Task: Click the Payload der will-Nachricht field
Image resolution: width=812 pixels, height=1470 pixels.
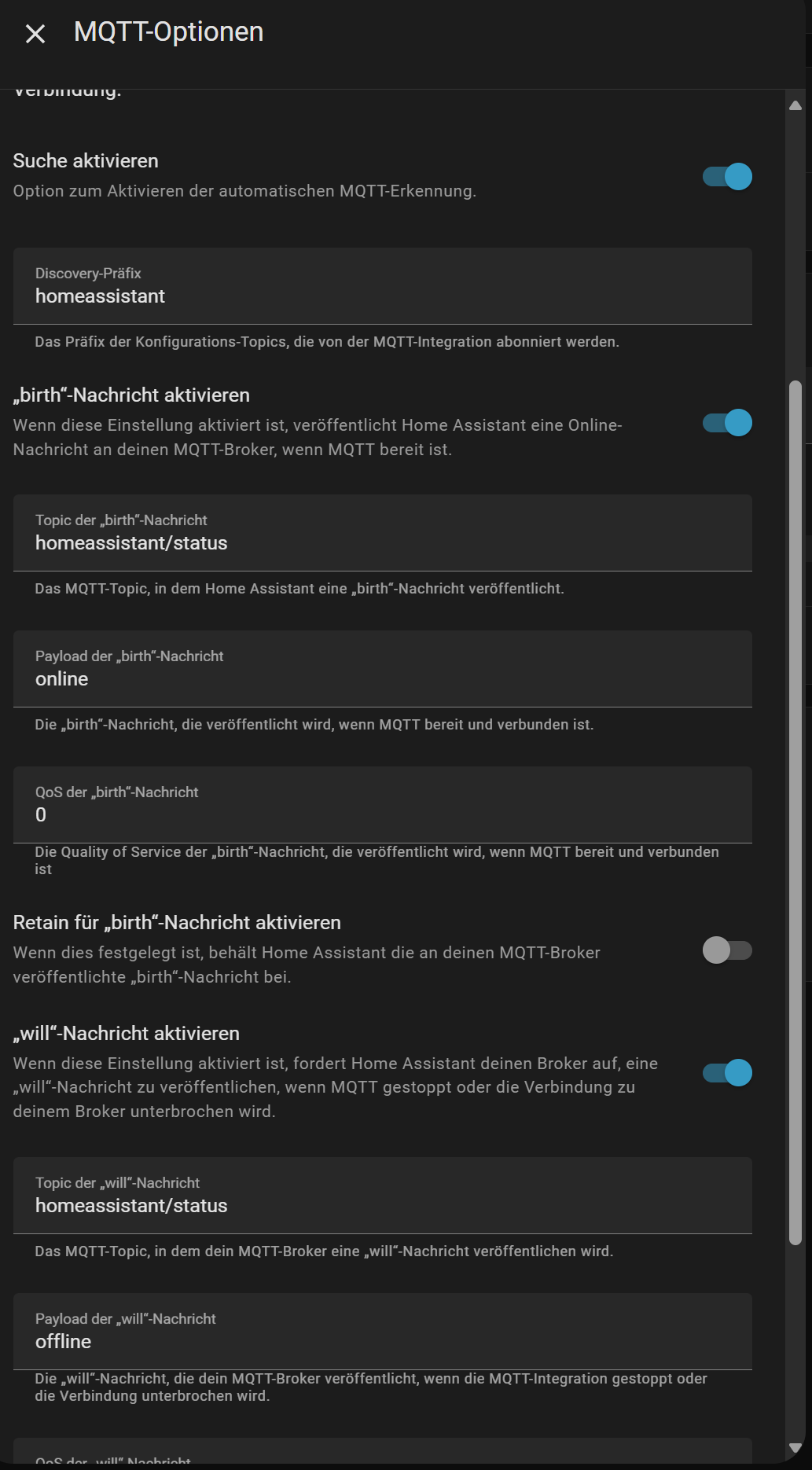Action: click(382, 1332)
